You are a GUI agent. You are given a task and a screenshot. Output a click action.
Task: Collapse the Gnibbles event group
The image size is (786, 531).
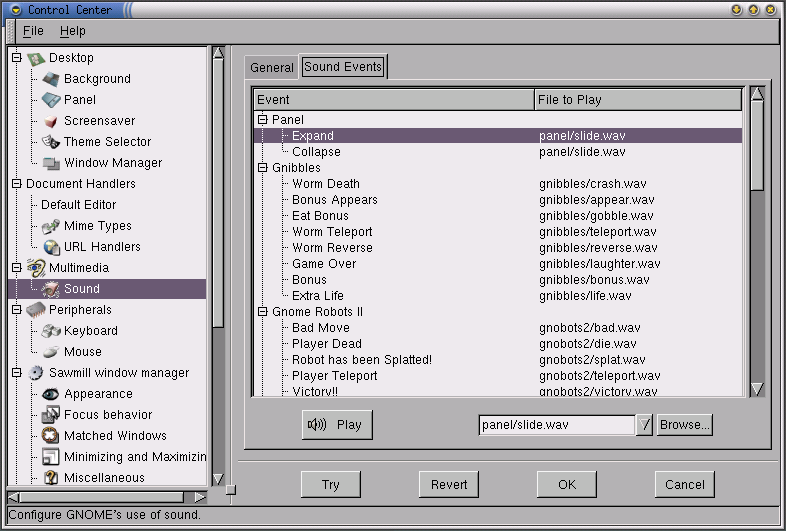point(263,168)
